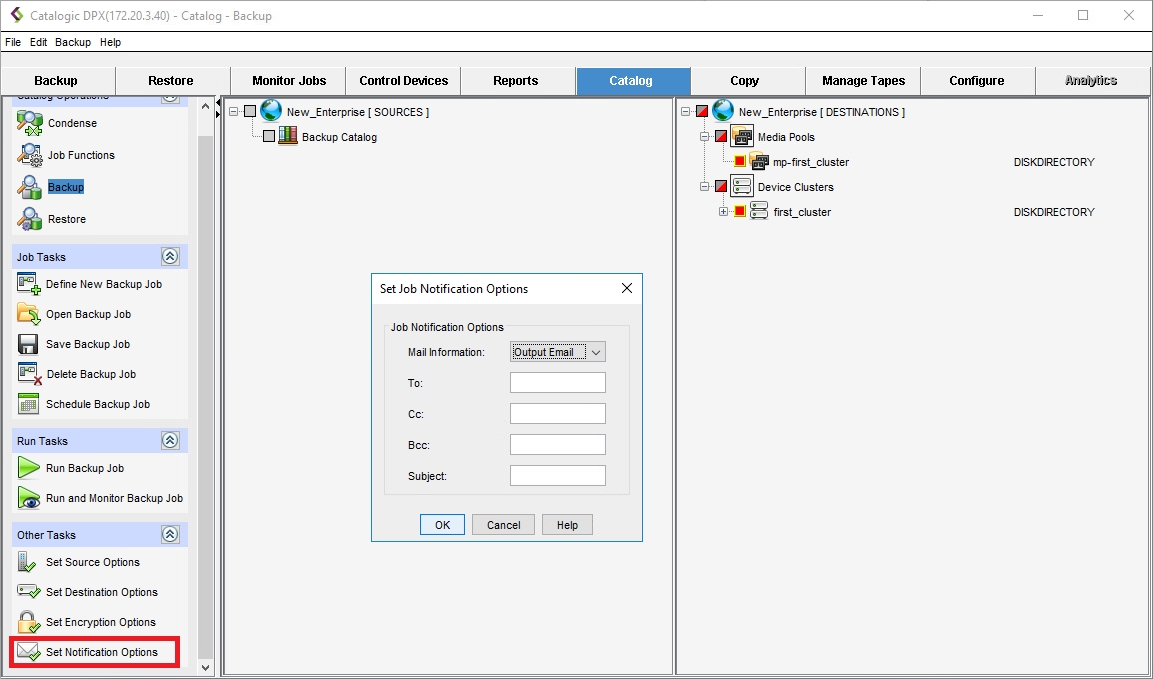Click the sidebar vertical scrollbar down arrow
Screen dimensions: 1153x679
[207, 667]
